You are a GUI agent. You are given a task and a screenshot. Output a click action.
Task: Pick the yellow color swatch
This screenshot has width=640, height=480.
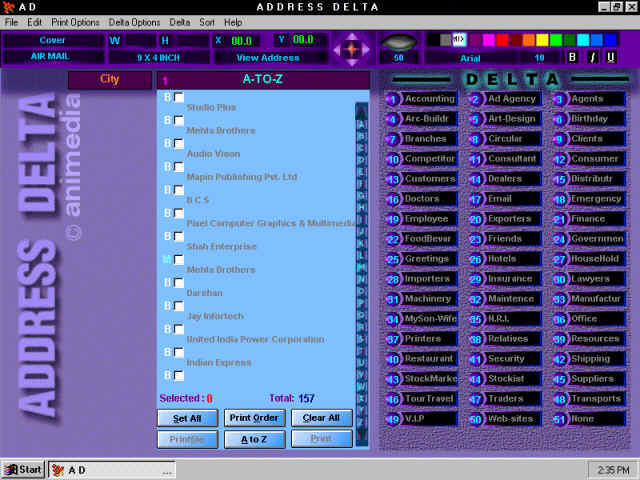click(542, 40)
